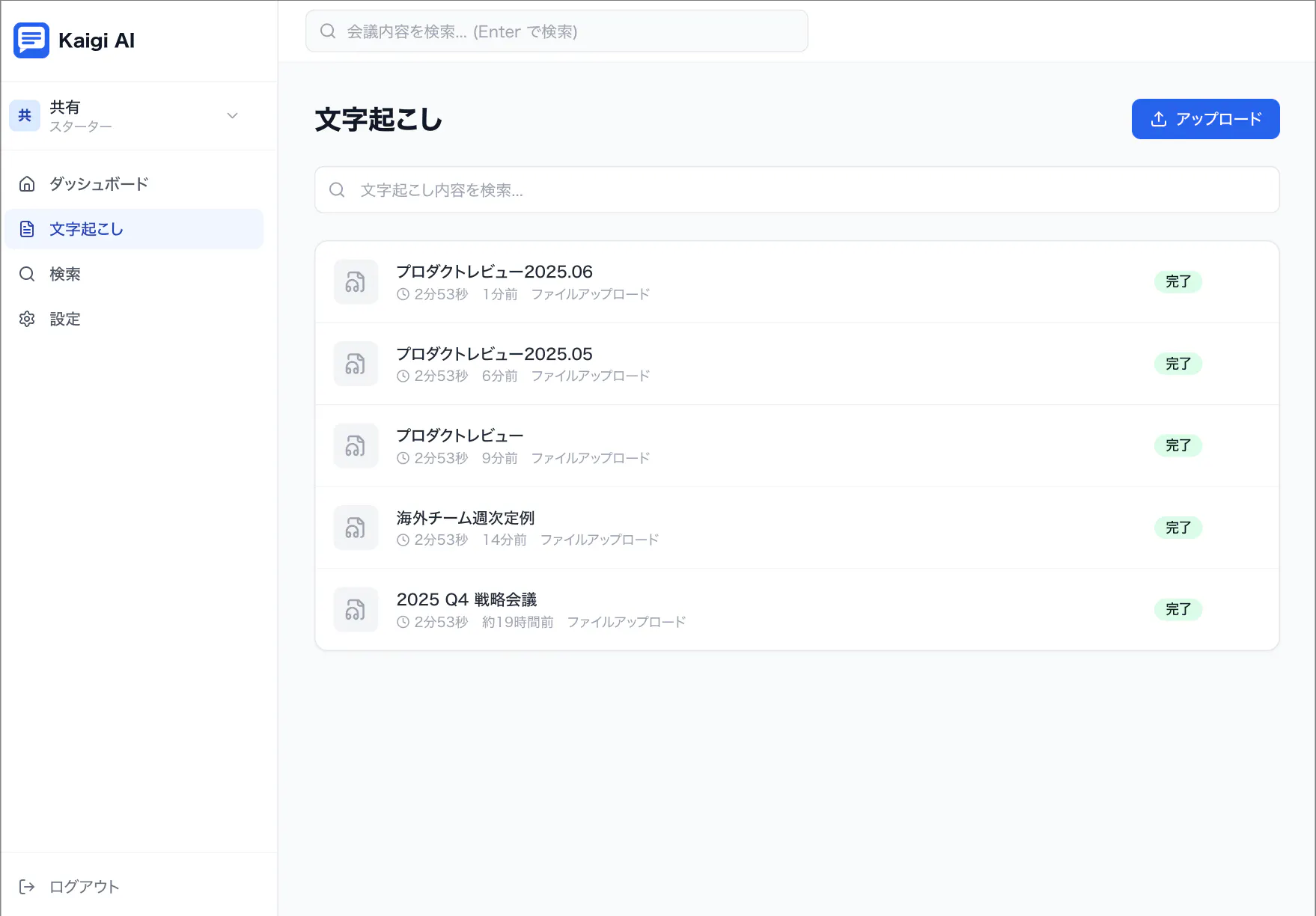This screenshot has width=1316, height=916.
Task: Click 完了 badge on 2025 Q4 戦略会議 row
Action: coord(1178,610)
